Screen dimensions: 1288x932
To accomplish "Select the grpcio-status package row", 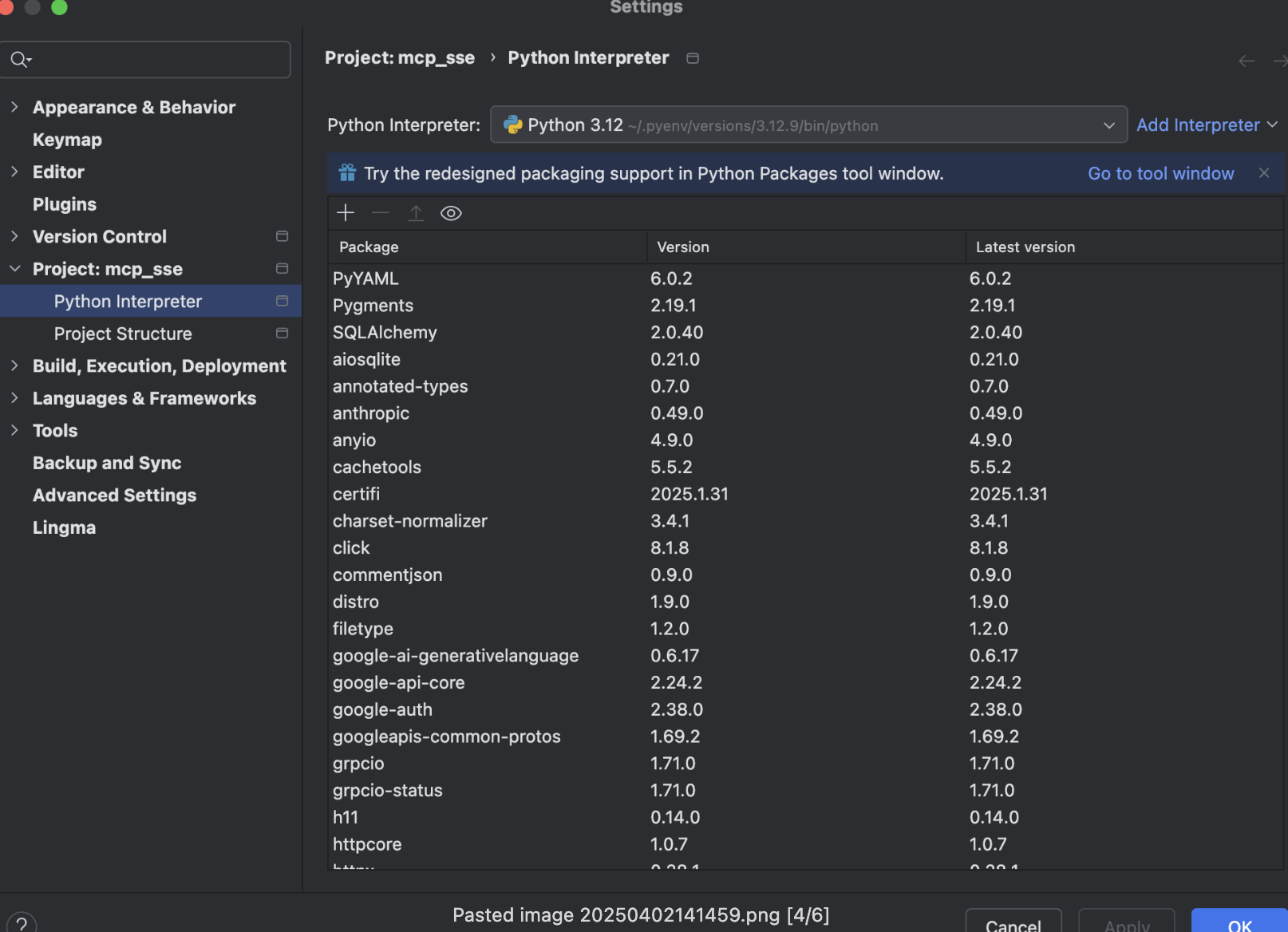I will click(x=805, y=790).
